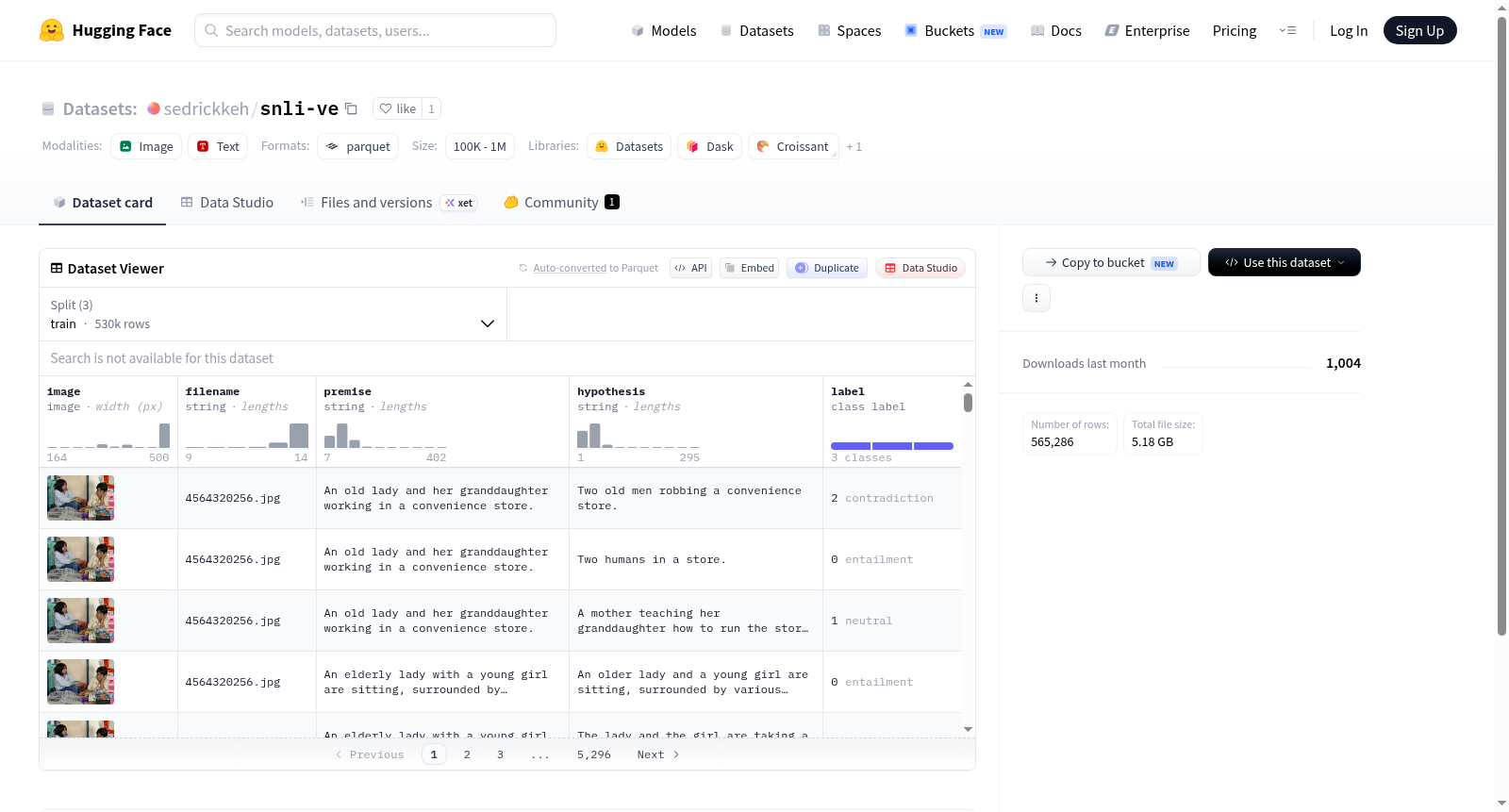
Task: Click the sedrickkeh author link
Action: click(x=206, y=108)
